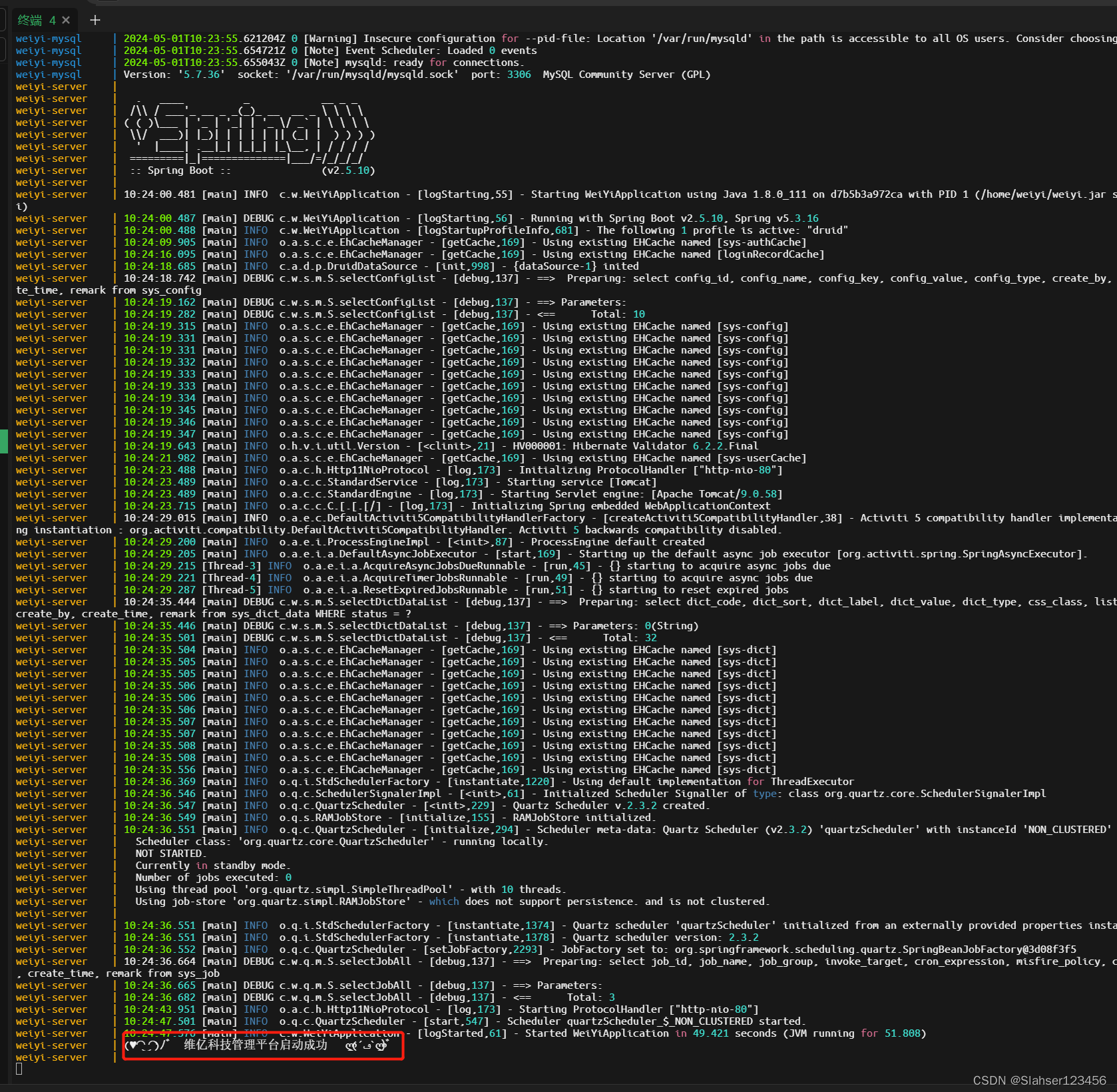
Task: Click the first weiyi-mysql label
Action: coord(48,38)
